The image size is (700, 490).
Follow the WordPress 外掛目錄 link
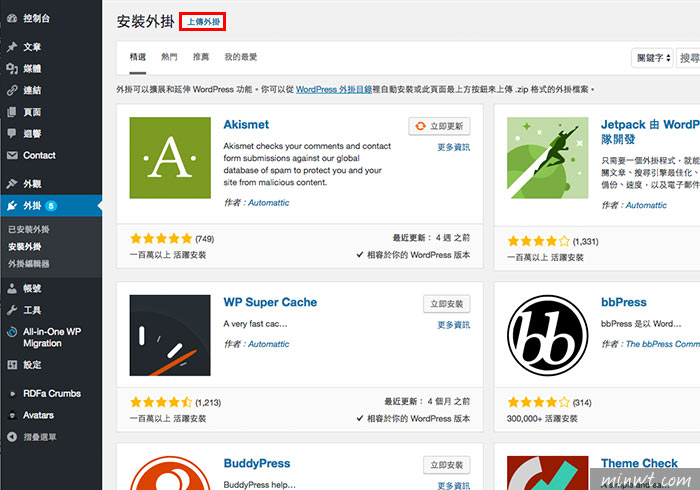pos(333,89)
